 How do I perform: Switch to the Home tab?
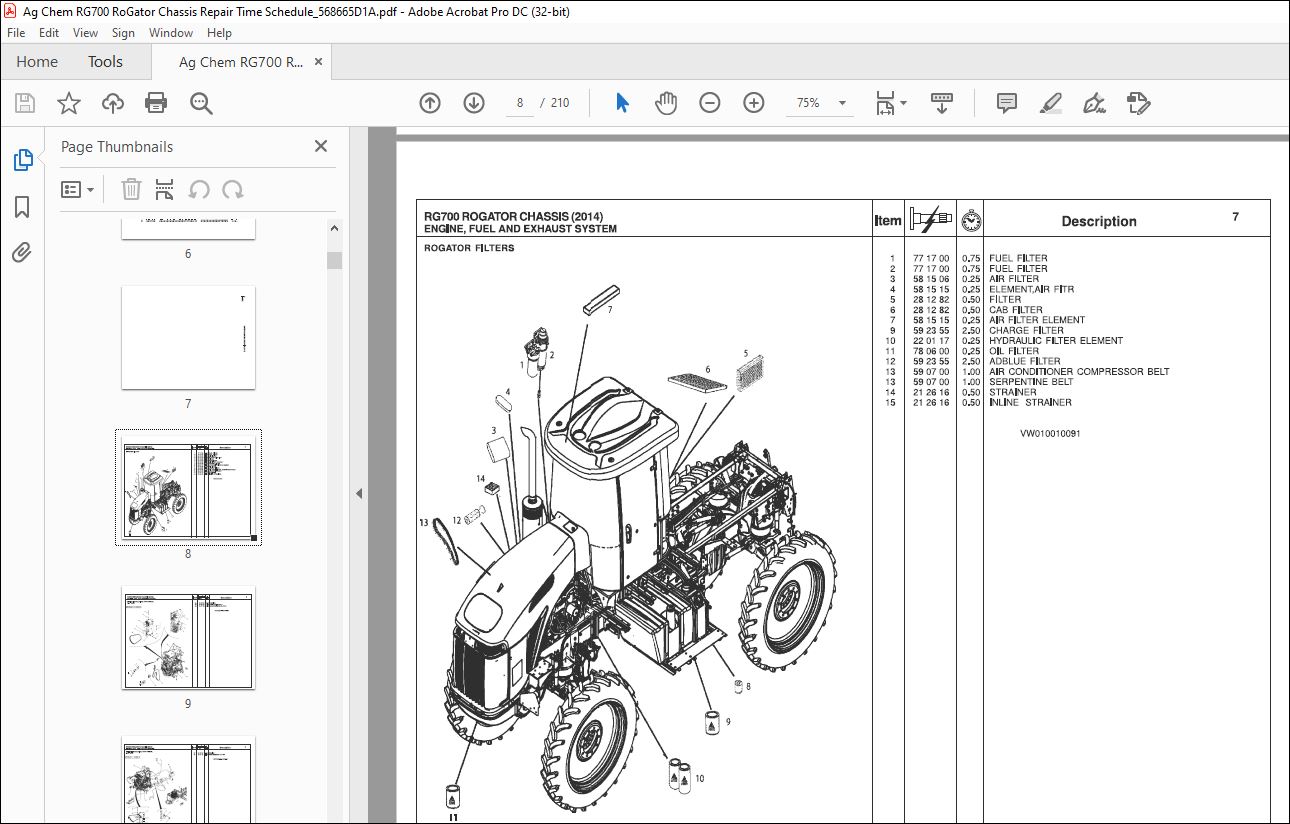tap(37, 62)
